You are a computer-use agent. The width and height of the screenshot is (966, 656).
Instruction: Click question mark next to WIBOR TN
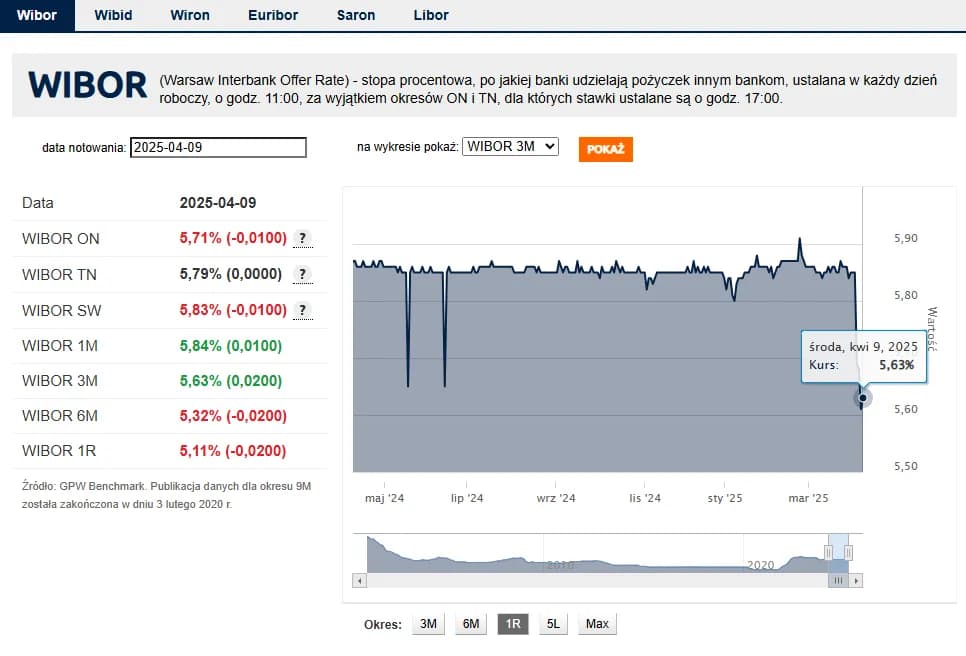tap(302, 274)
